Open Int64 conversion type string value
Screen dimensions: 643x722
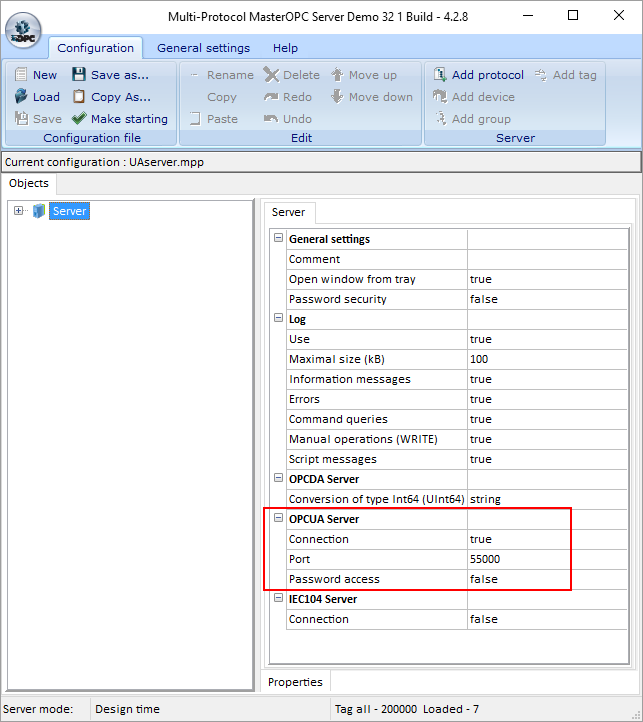click(x=547, y=499)
